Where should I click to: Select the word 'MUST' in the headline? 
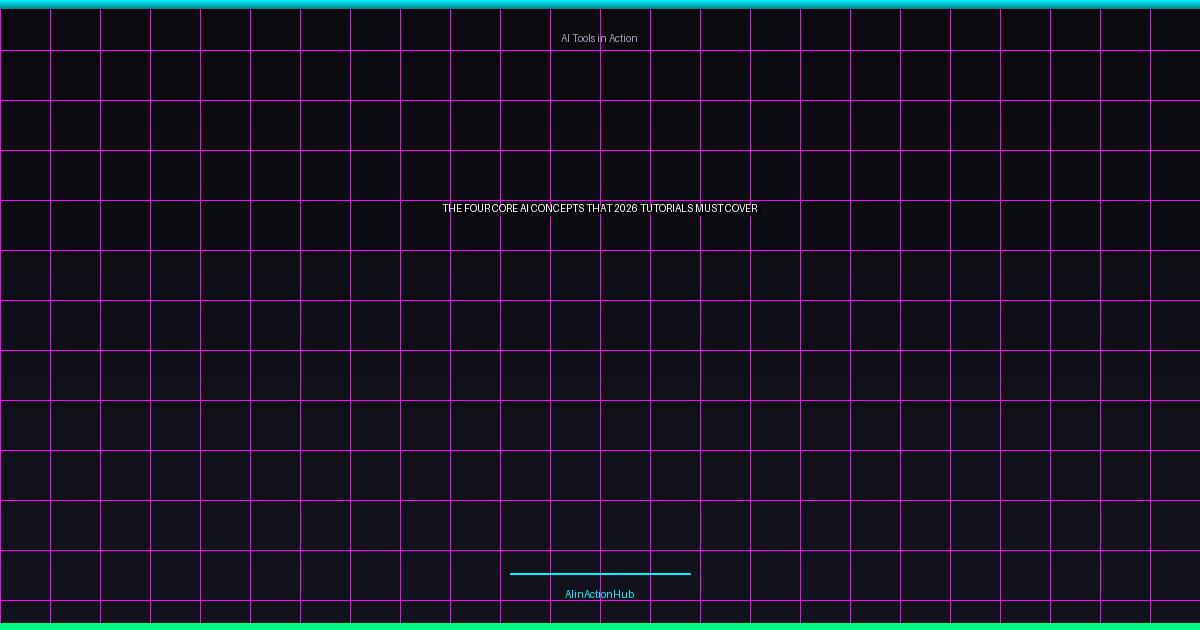coord(709,209)
